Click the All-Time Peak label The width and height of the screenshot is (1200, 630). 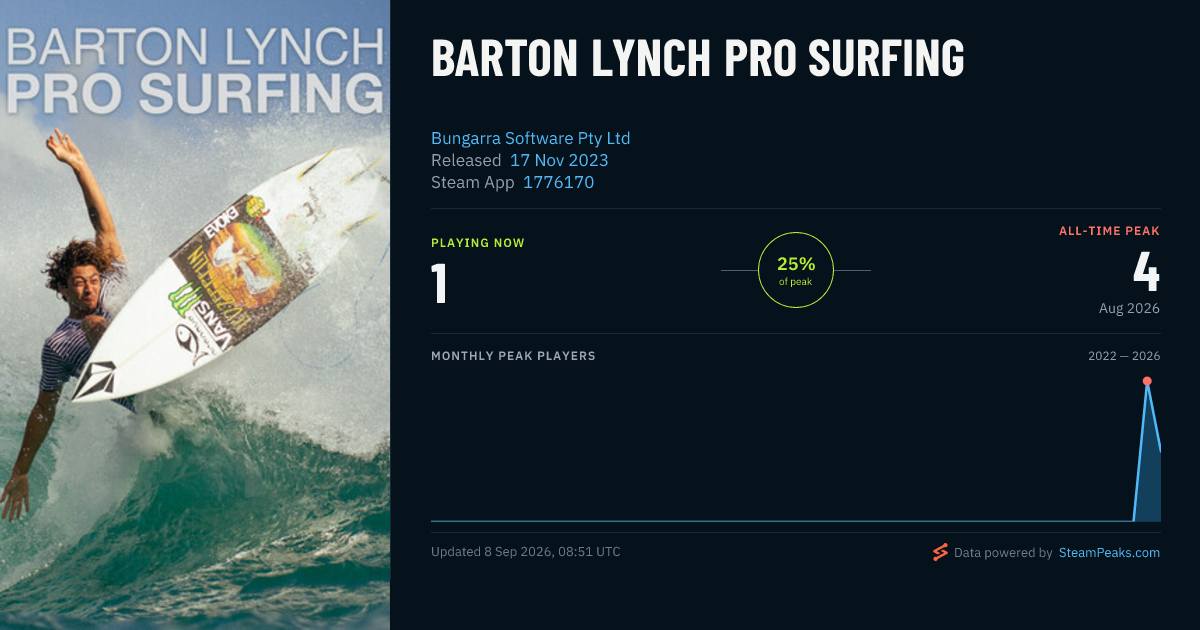tap(1109, 231)
